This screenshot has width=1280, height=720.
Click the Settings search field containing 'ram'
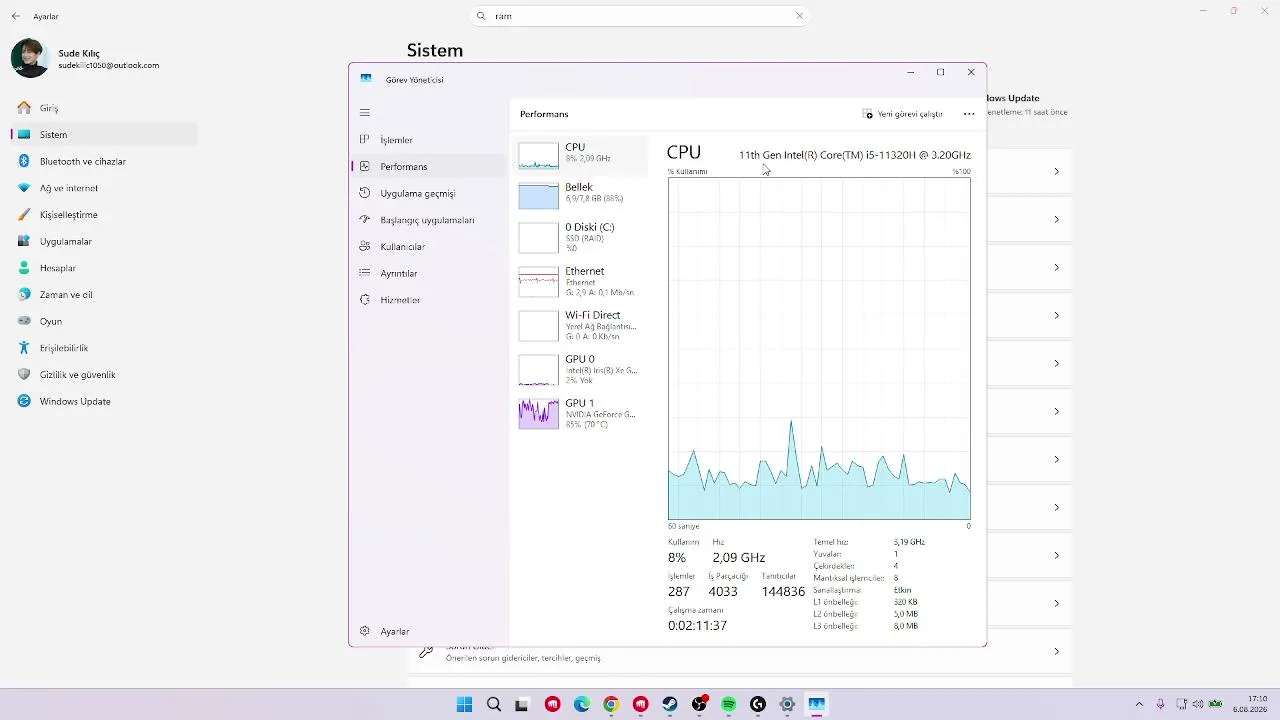pyautogui.click(x=640, y=16)
